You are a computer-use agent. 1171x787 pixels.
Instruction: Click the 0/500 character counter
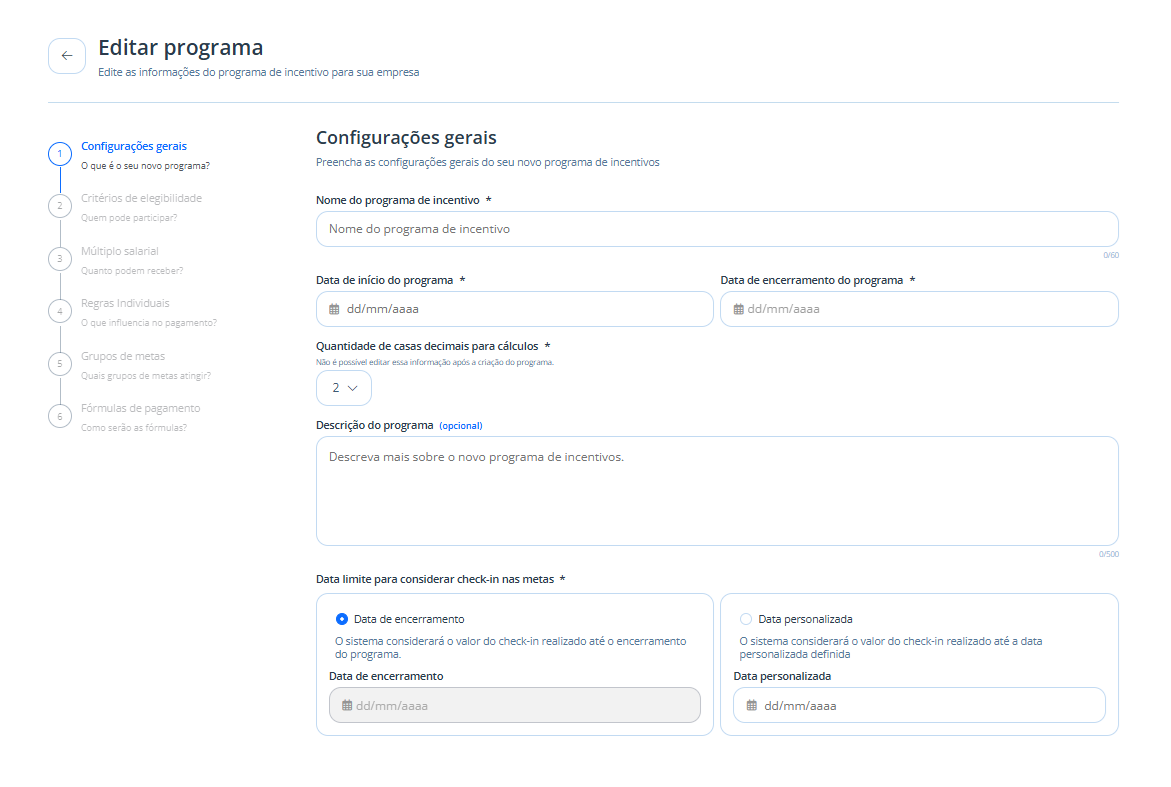[x=1108, y=555]
